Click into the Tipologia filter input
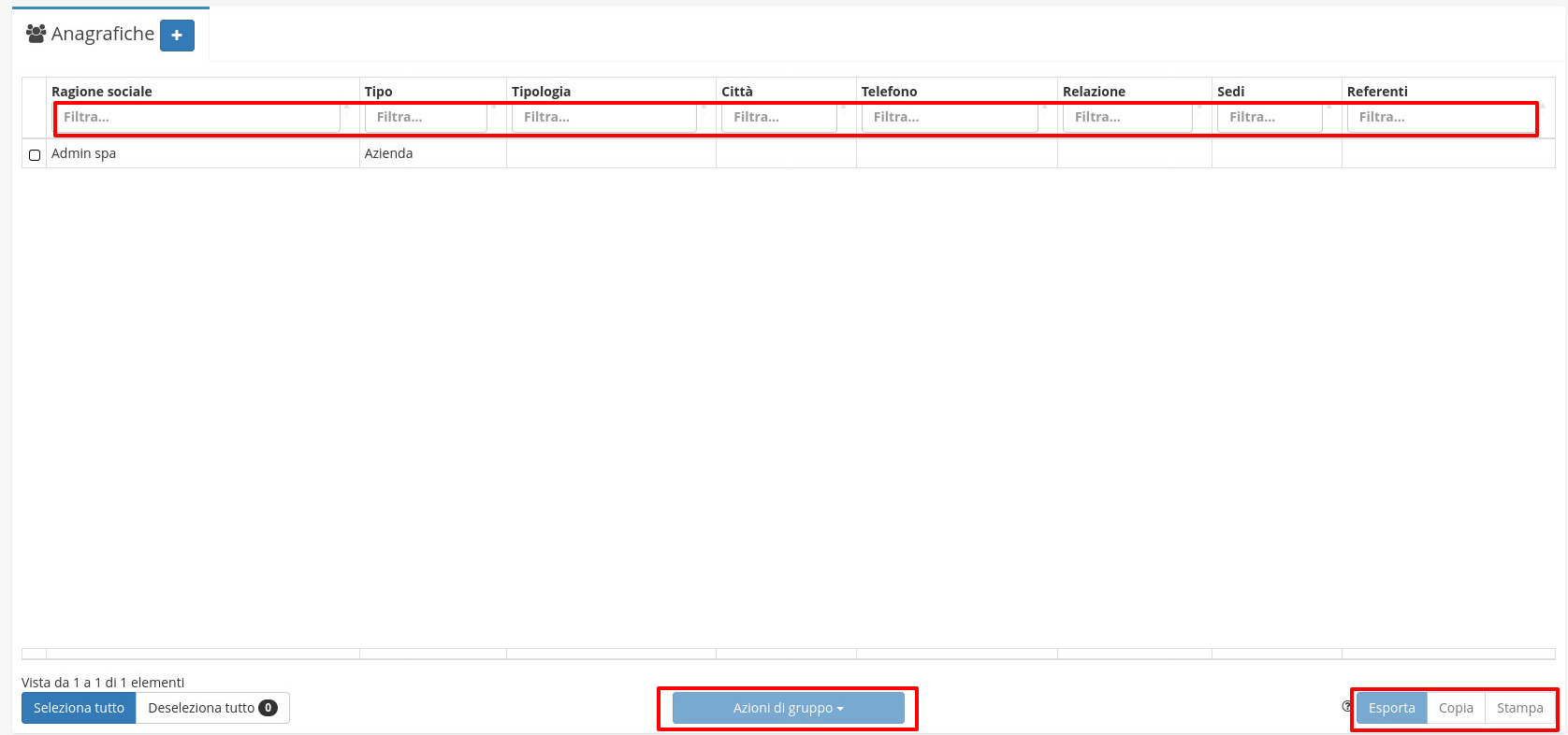Screen dimensions: 1568x735 pyautogui.click(x=604, y=118)
